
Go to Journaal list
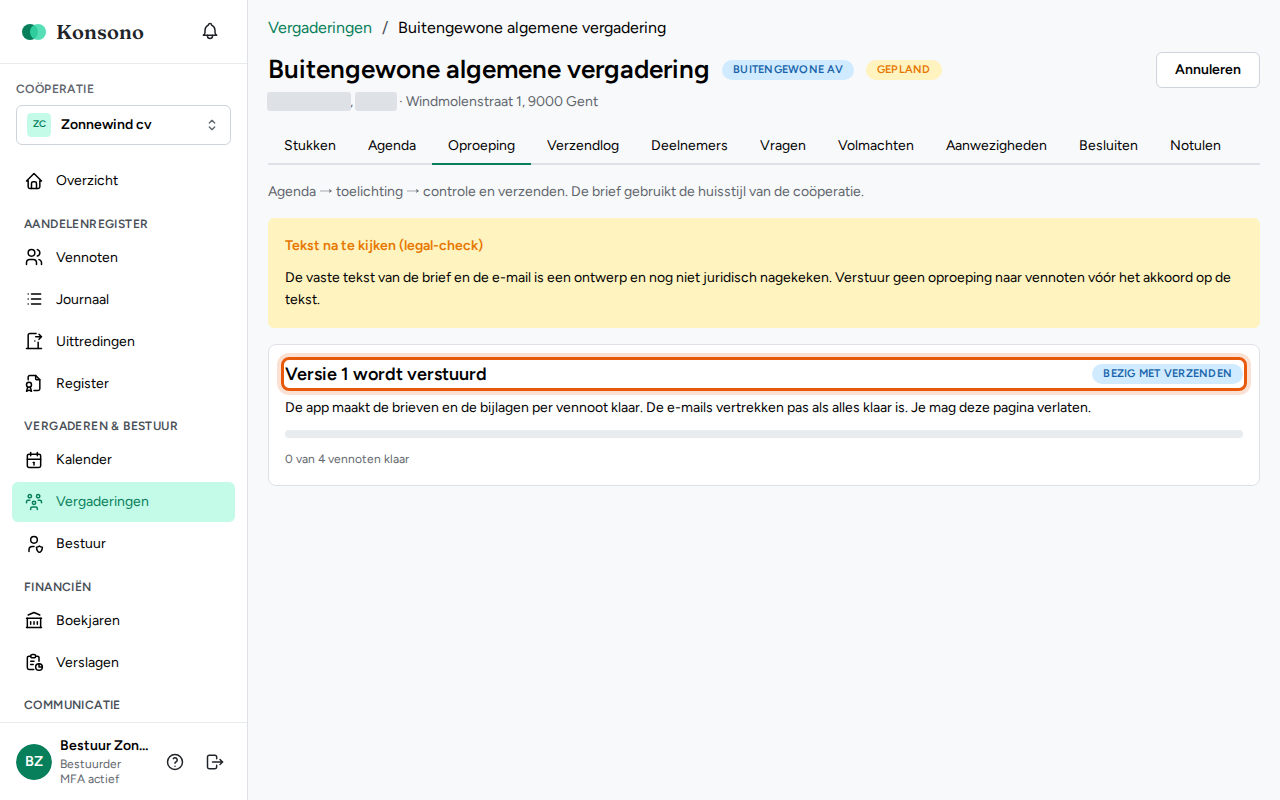point(123,299)
